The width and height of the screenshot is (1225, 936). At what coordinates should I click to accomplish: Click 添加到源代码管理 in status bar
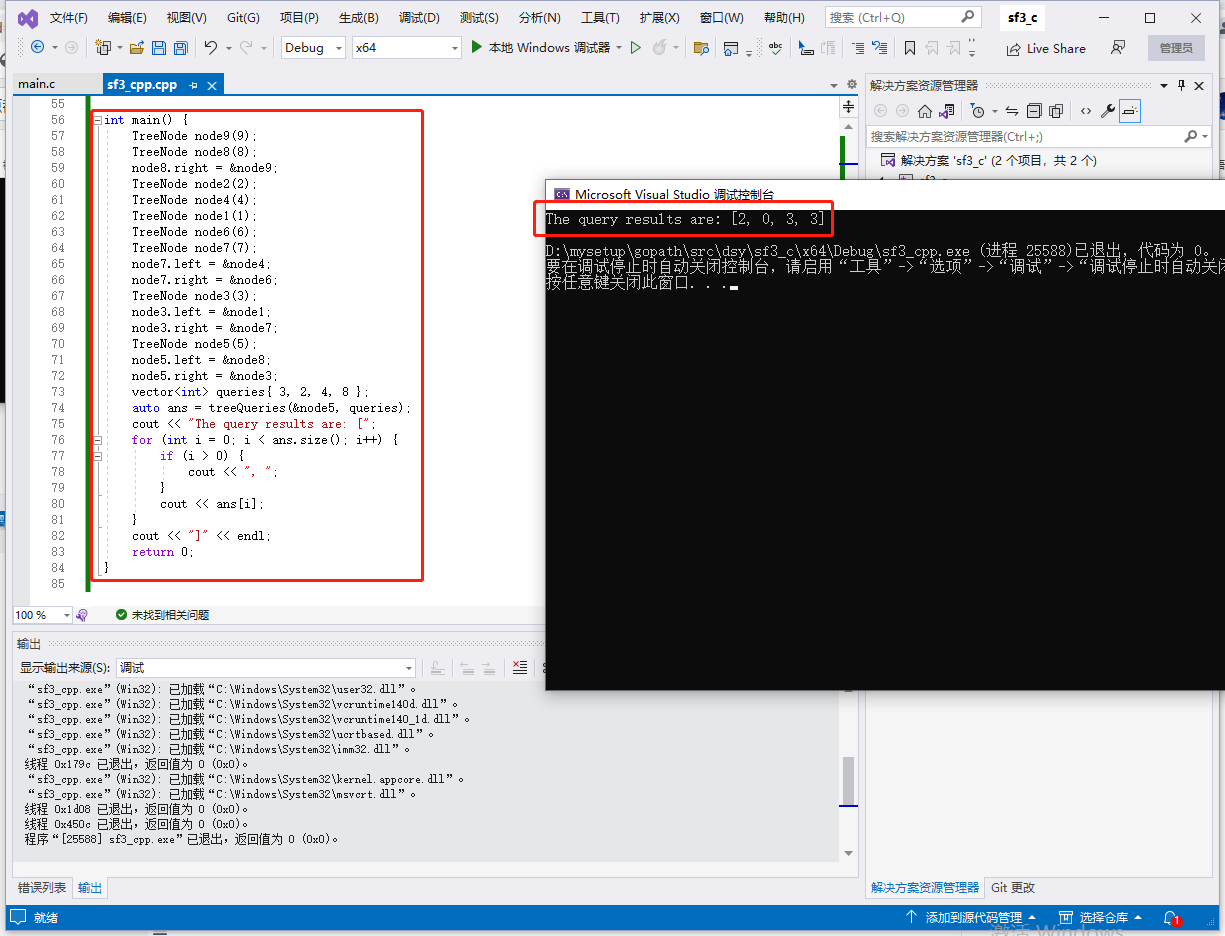pos(970,917)
